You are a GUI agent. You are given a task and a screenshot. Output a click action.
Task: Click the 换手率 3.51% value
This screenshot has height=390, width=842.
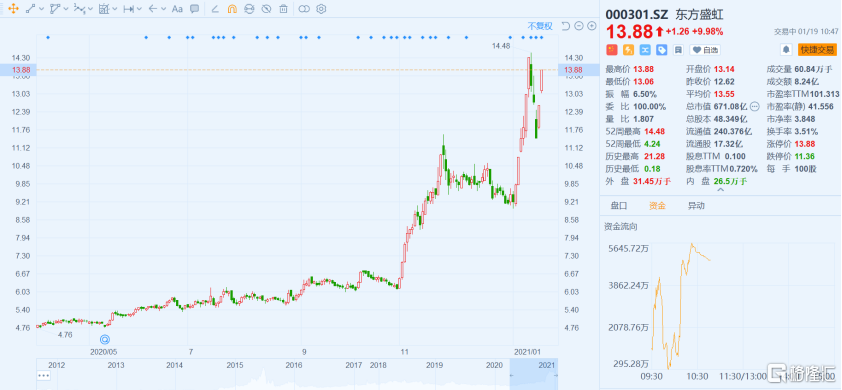[807, 131]
